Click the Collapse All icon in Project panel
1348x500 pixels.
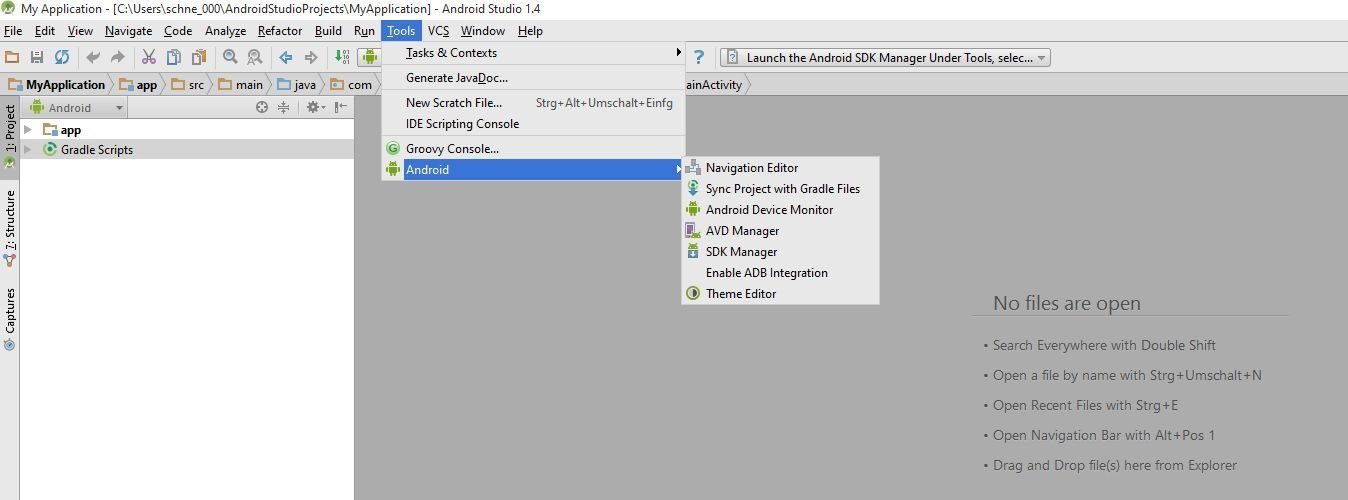(x=284, y=108)
